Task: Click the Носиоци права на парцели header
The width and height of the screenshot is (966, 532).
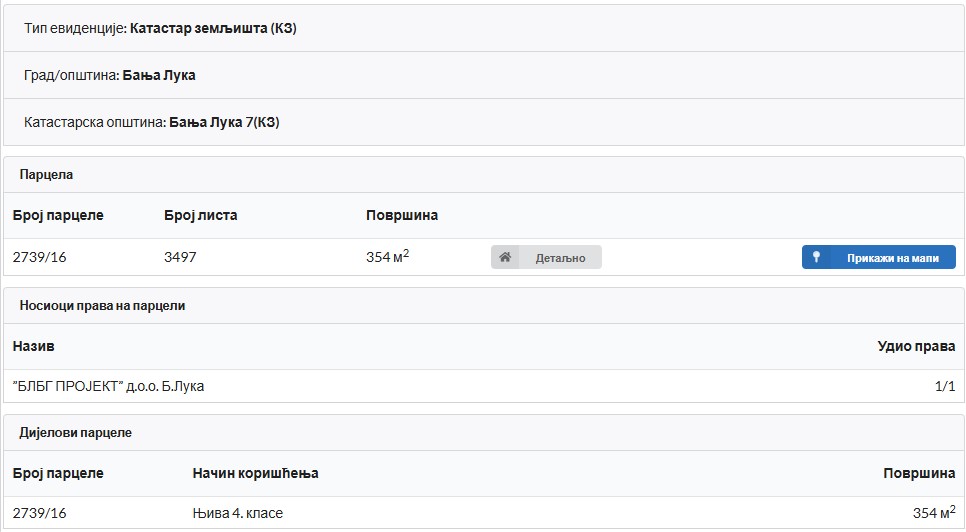Action: click(x=102, y=306)
